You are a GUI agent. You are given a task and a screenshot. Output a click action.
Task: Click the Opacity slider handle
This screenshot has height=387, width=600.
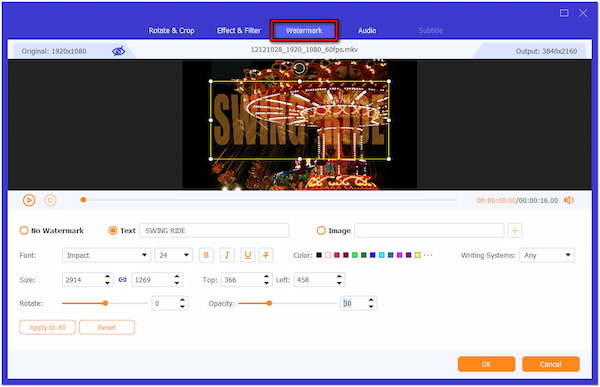(x=269, y=303)
